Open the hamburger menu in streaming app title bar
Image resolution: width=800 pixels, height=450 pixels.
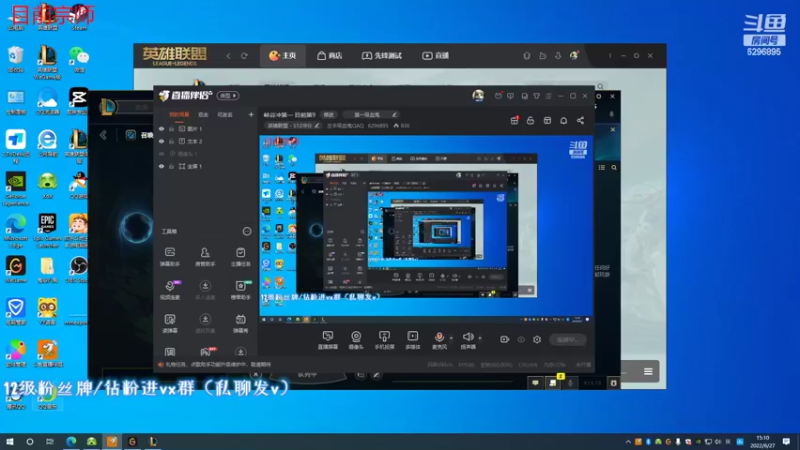(548, 96)
